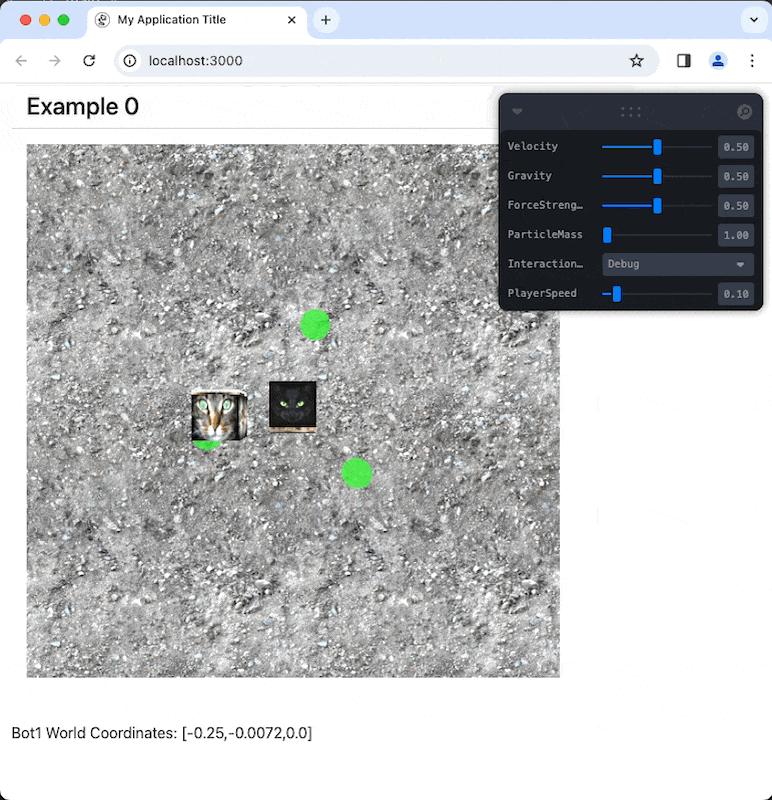Click the PlayerSpeed value field

point(735,294)
